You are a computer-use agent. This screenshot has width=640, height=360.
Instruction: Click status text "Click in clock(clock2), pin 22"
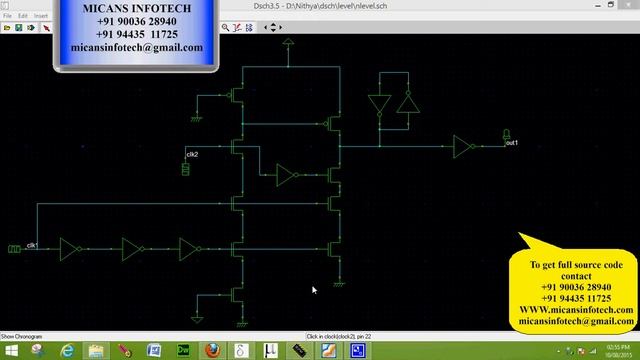pyautogui.click(x=339, y=337)
